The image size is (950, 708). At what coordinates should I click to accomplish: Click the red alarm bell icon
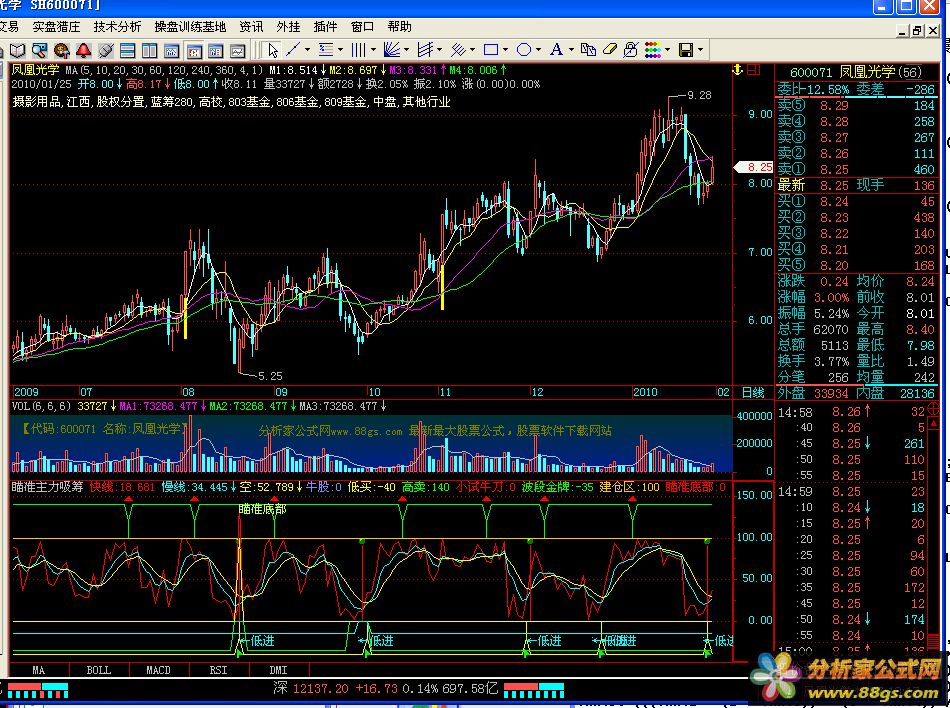85,50
